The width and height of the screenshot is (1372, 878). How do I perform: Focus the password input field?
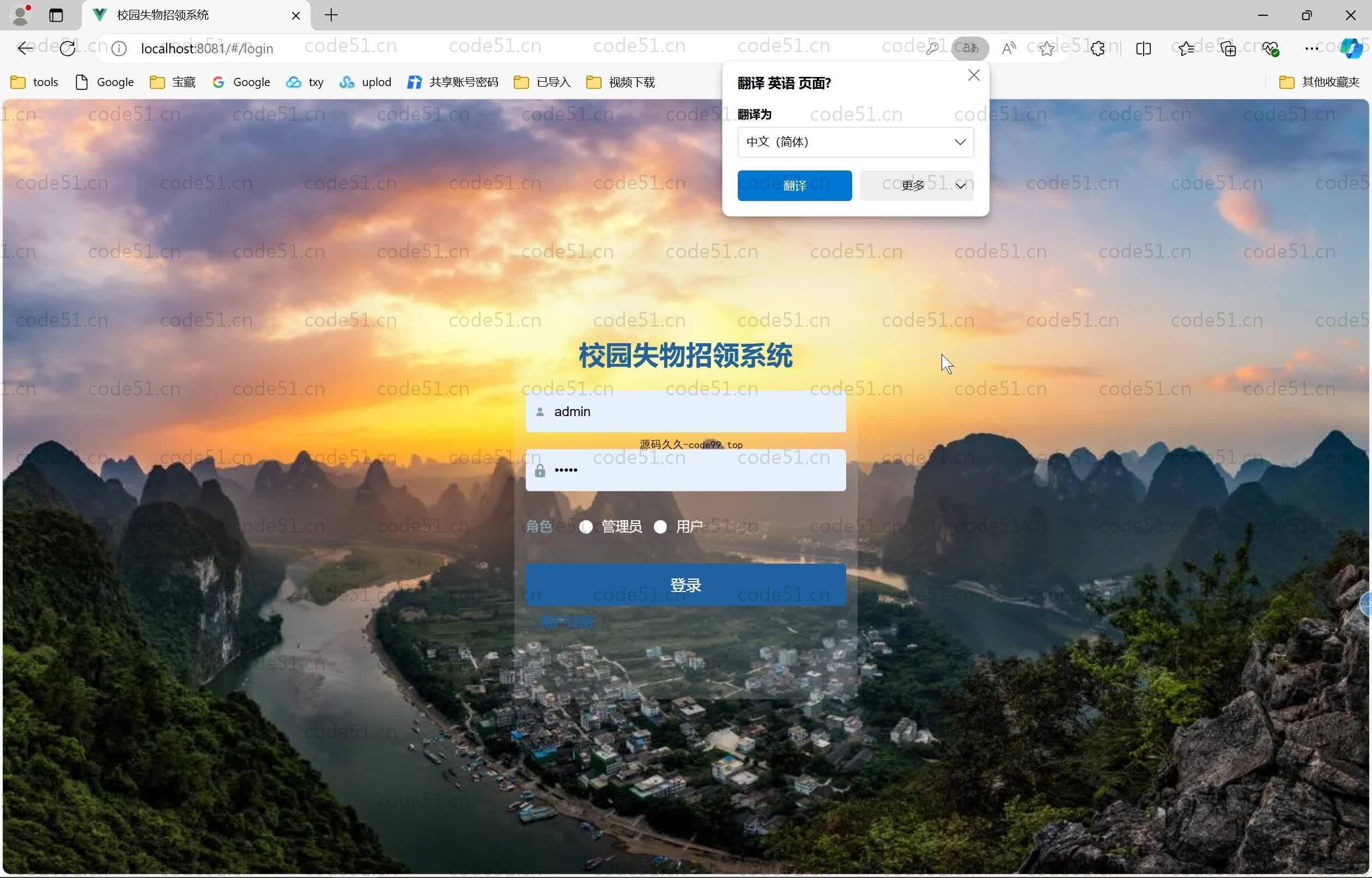[685, 470]
